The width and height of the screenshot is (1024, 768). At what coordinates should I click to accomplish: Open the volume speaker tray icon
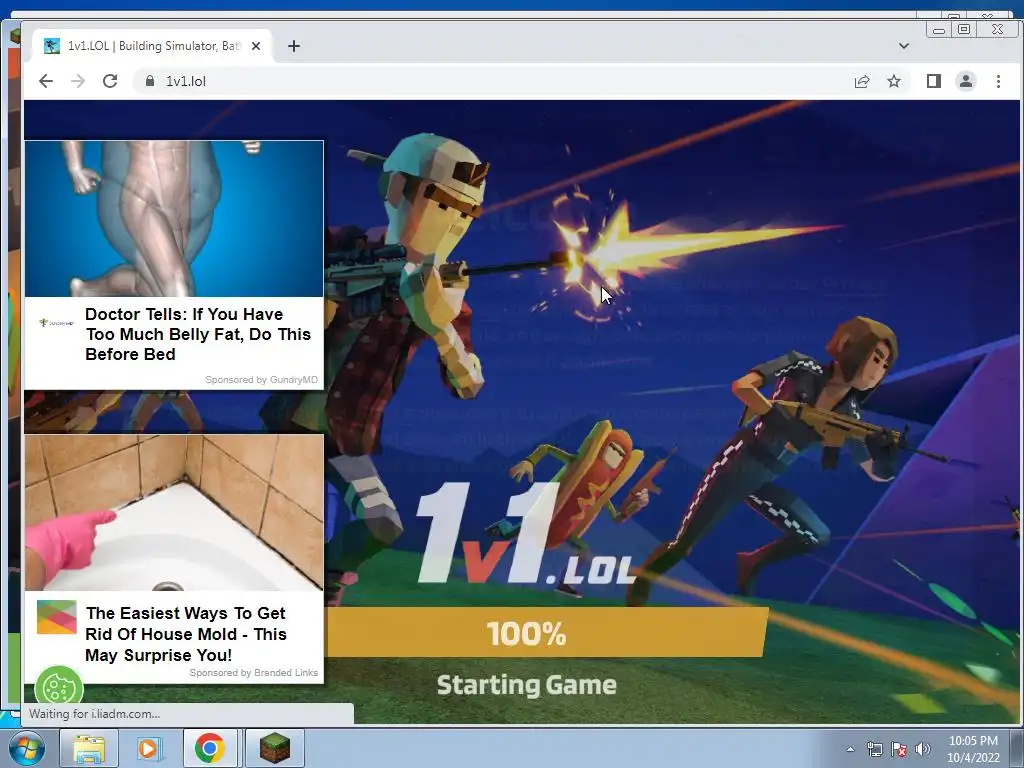(x=923, y=749)
